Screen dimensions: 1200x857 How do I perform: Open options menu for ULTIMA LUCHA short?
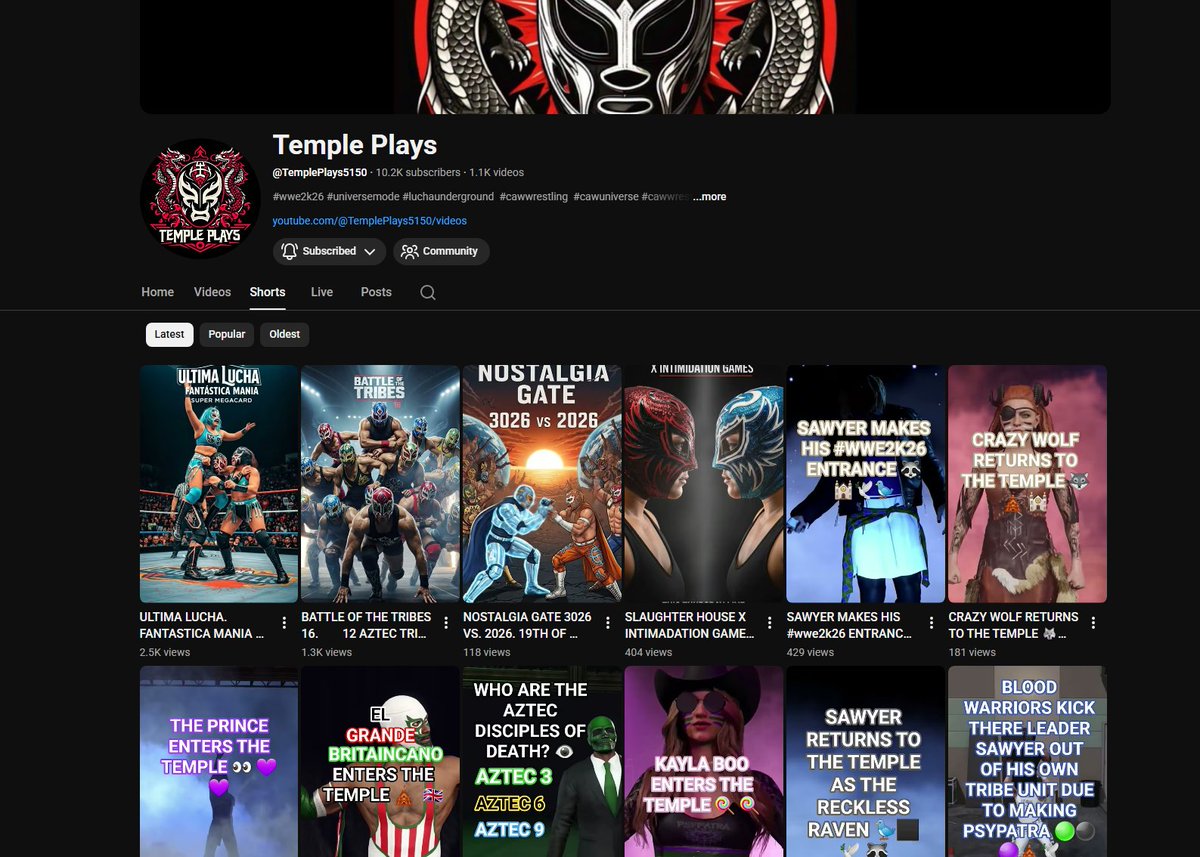[284, 623]
